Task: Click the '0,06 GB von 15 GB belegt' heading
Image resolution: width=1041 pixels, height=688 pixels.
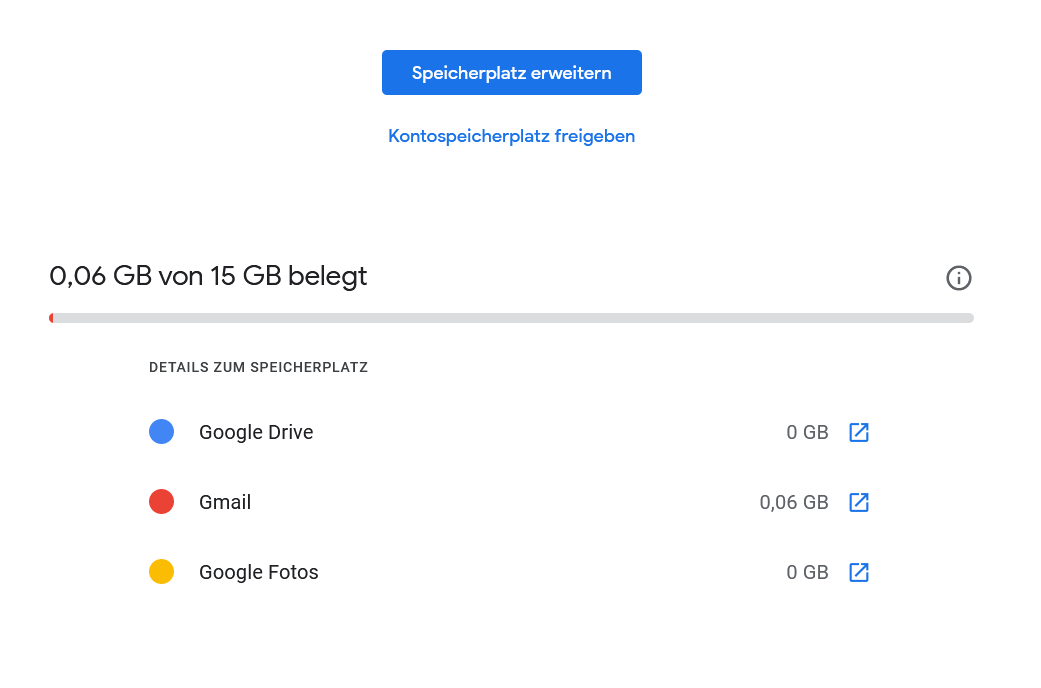Action: [x=208, y=276]
